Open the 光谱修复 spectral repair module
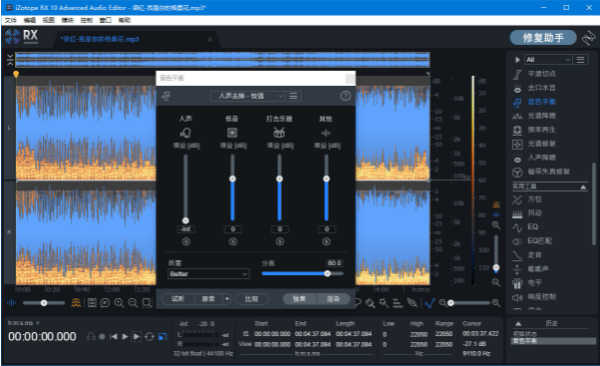The image size is (600, 366). point(541,144)
